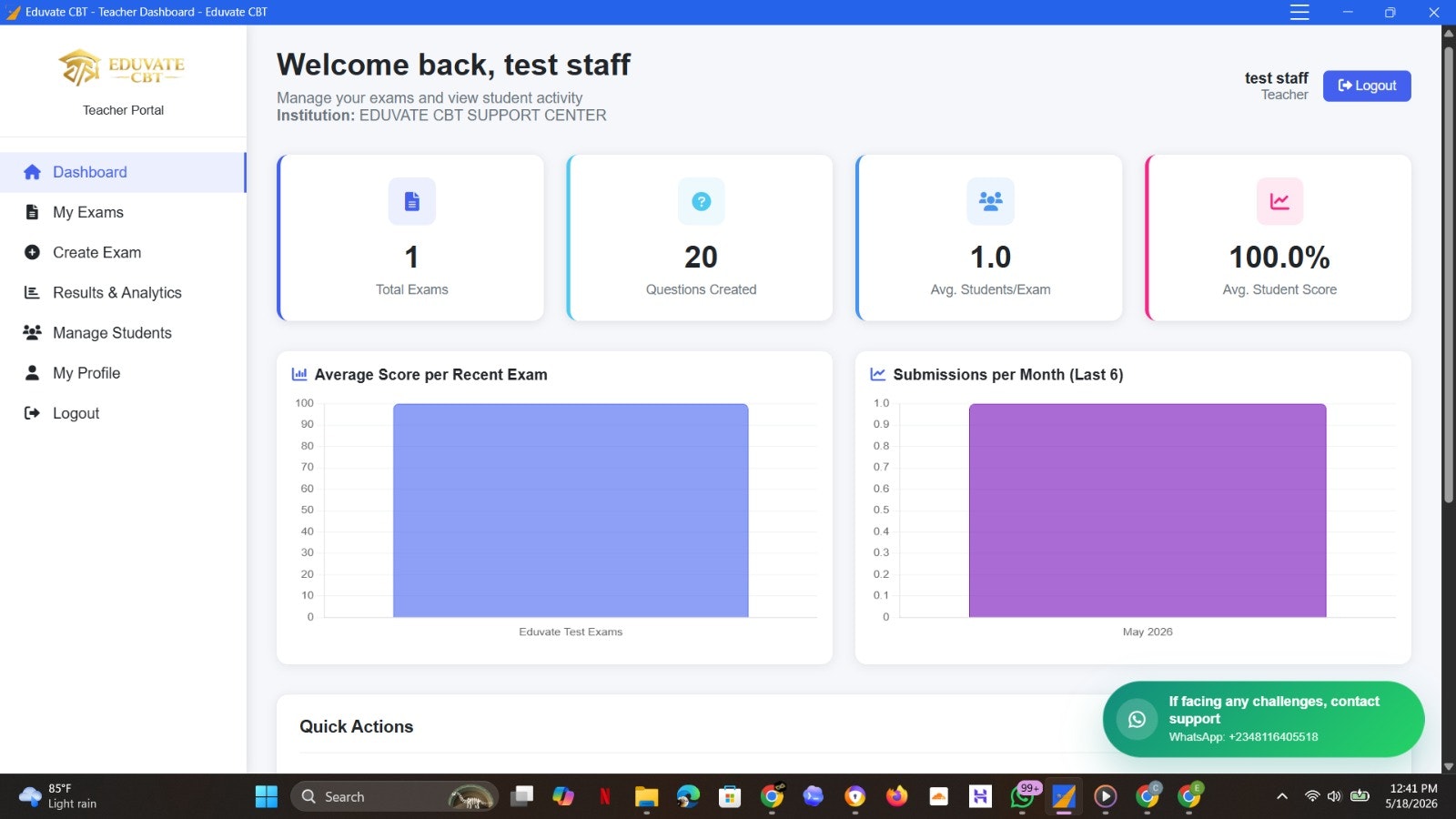Select Create Exam in the sidebar
Screen dimensions: 1456x819
123,252
